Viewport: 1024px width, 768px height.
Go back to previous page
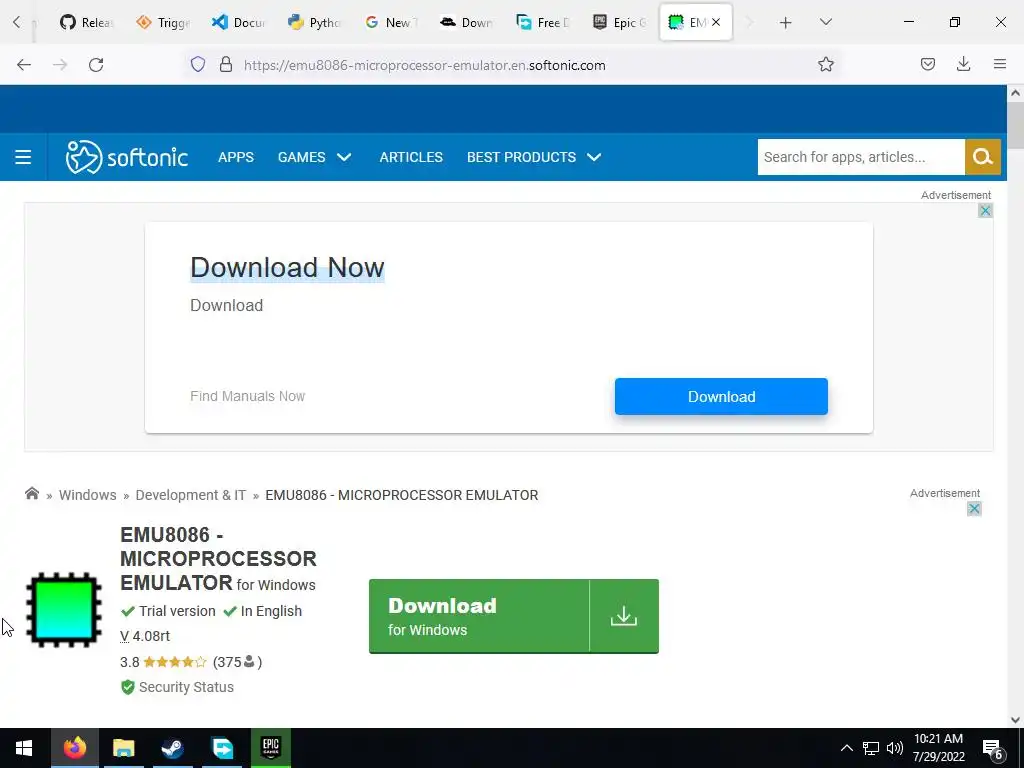click(x=24, y=65)
